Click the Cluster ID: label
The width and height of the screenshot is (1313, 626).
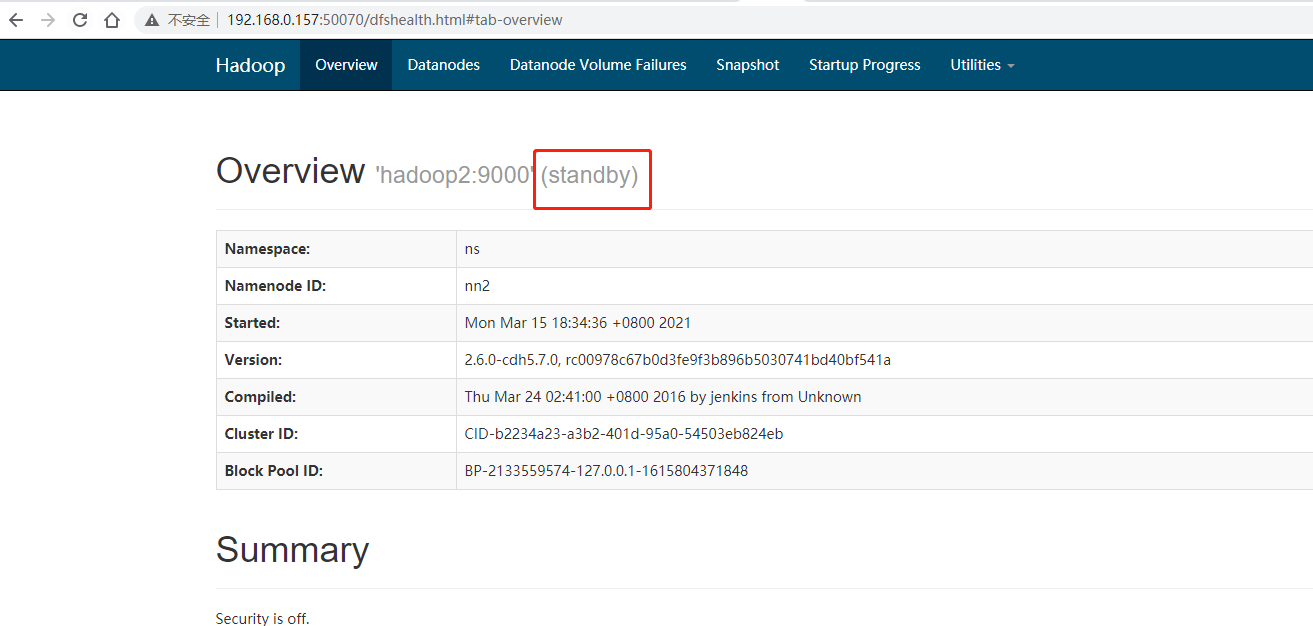261,434
